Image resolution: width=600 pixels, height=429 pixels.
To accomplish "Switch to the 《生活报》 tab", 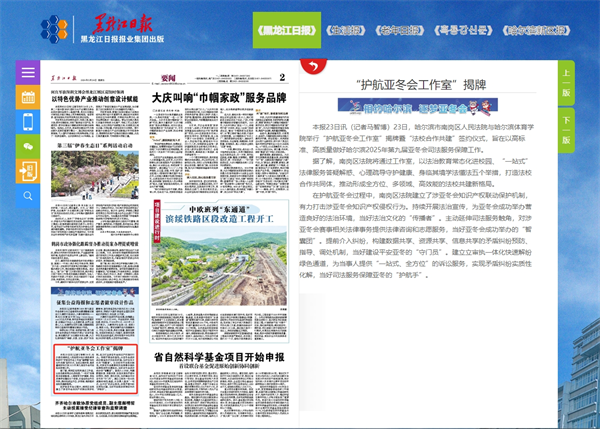I will (350, 30).
